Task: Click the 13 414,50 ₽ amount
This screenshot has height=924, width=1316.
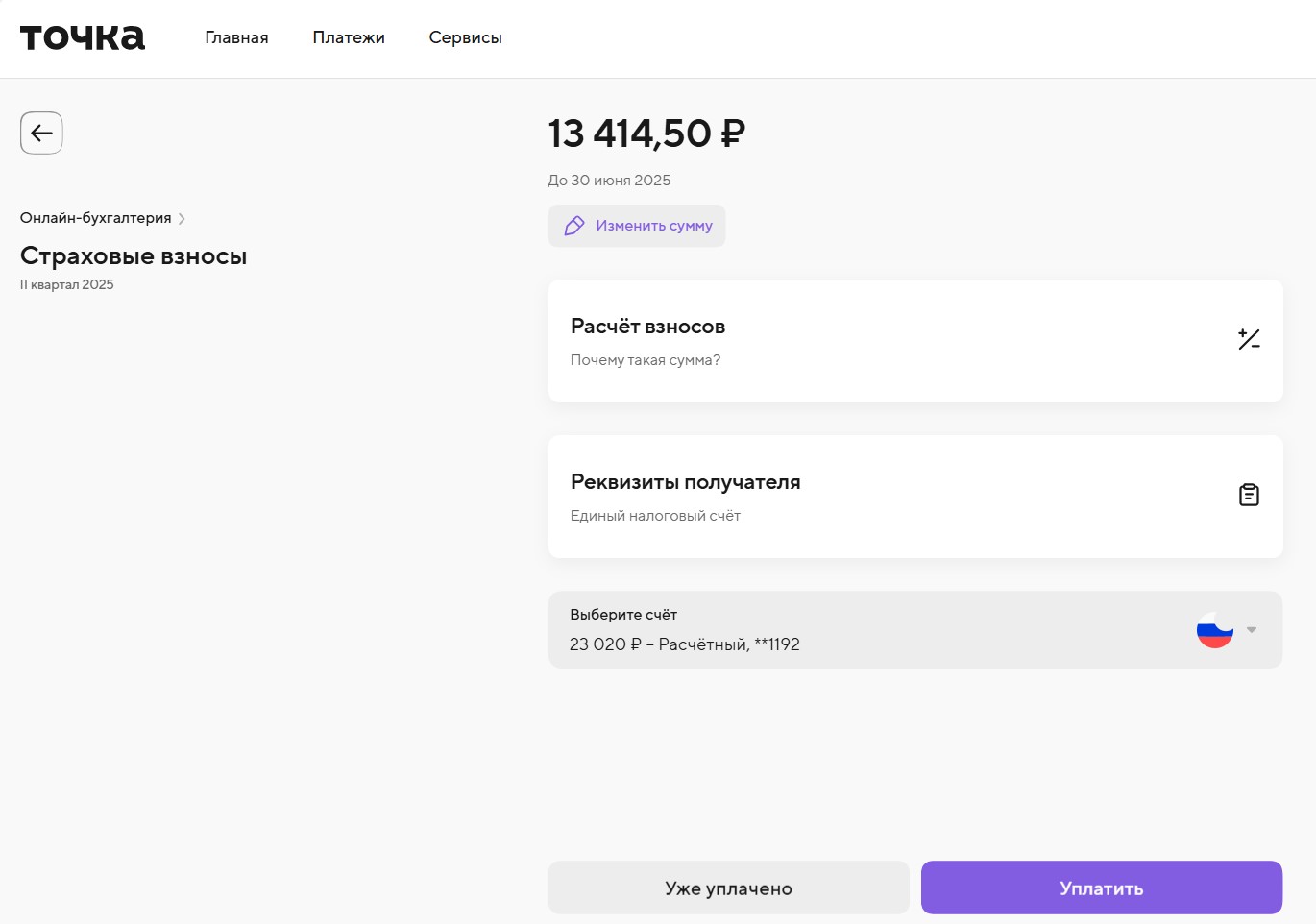Action: (646, 134)
